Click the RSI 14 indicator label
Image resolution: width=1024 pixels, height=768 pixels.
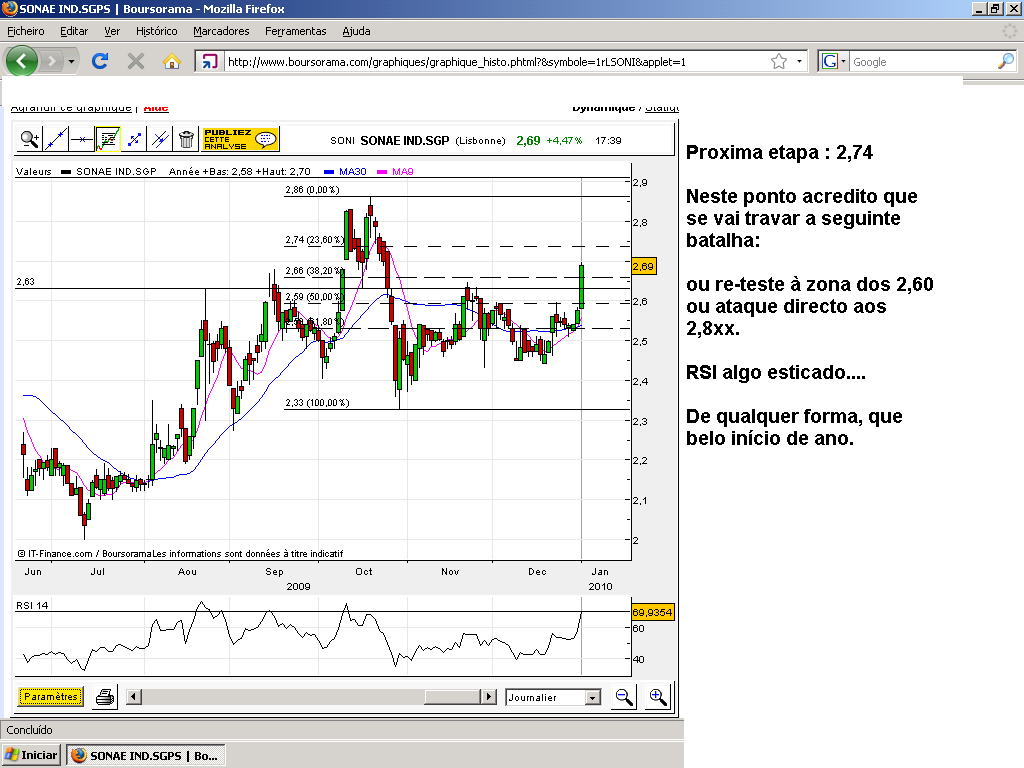pos(32,605)
